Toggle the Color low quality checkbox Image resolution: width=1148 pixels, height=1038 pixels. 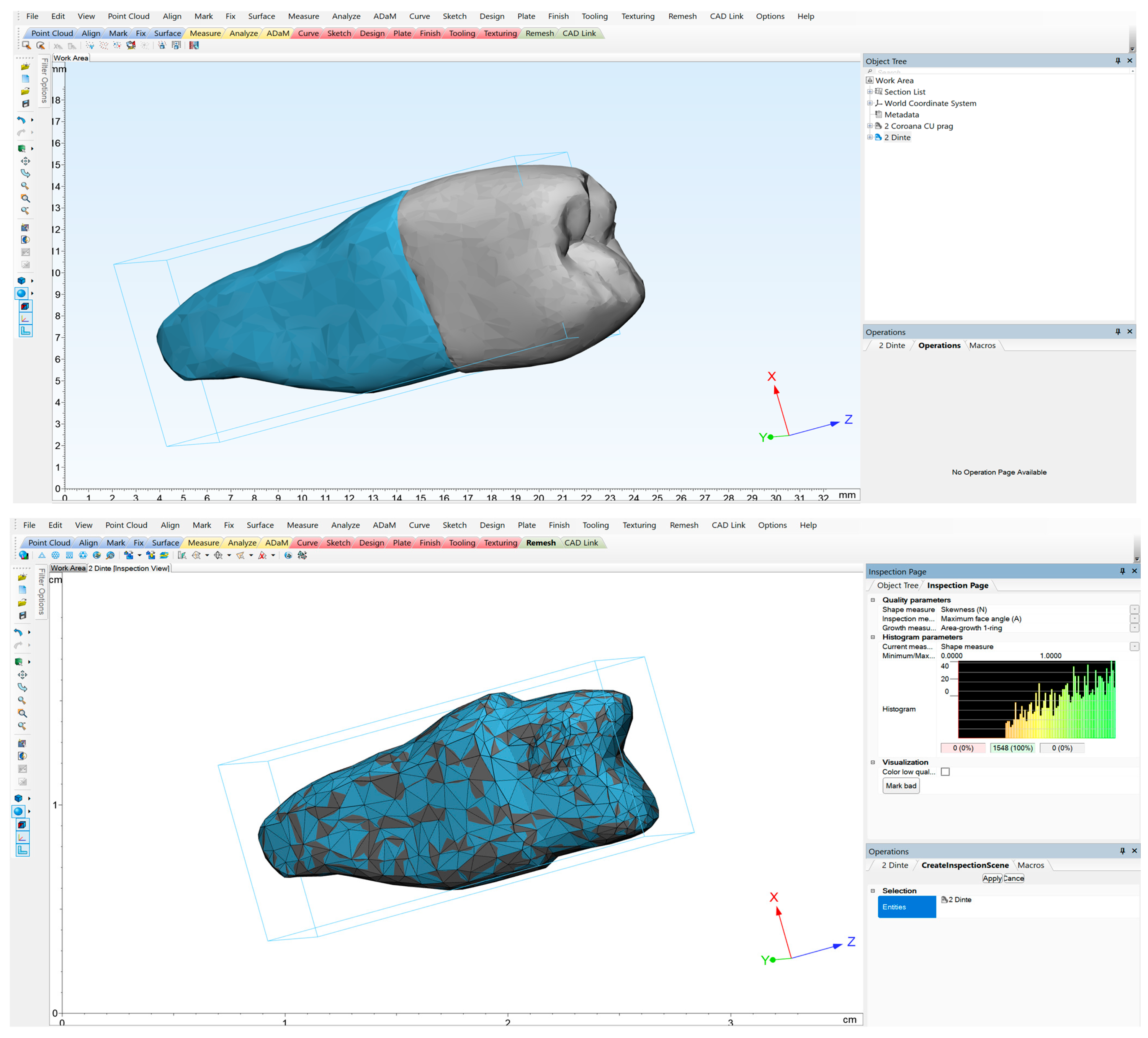tap(945, 772)
